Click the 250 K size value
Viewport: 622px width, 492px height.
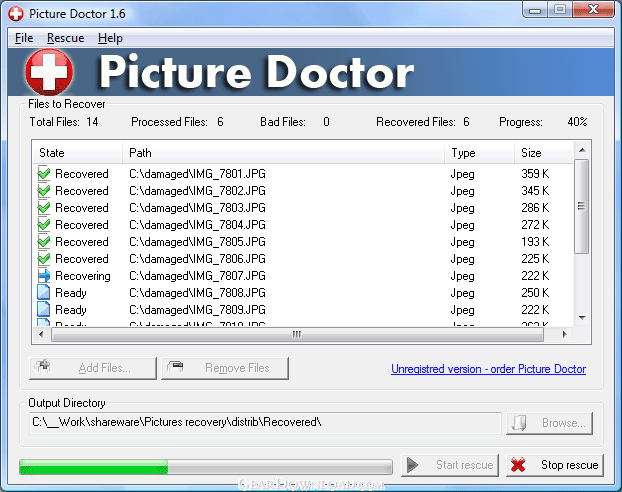point(535,293)
